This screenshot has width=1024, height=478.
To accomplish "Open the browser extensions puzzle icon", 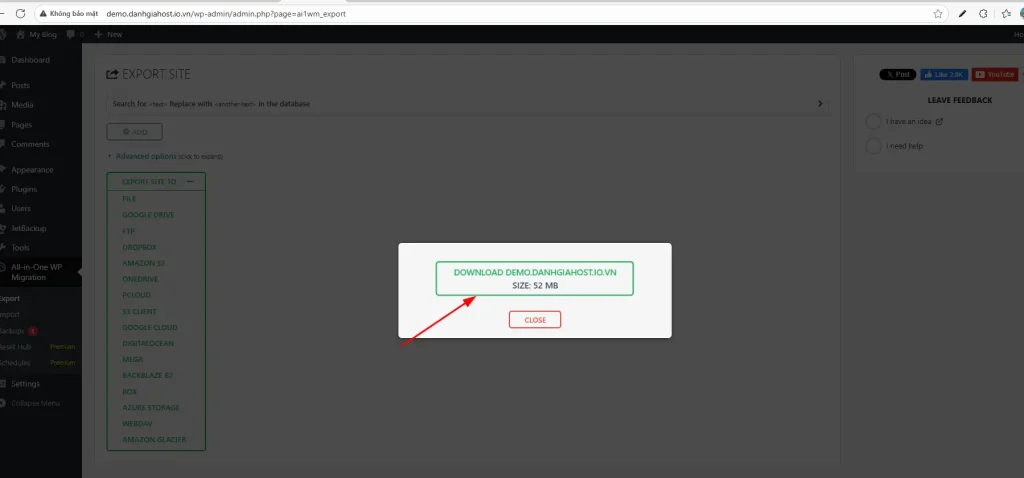I will pyautogui.click(x=983, y=14).
